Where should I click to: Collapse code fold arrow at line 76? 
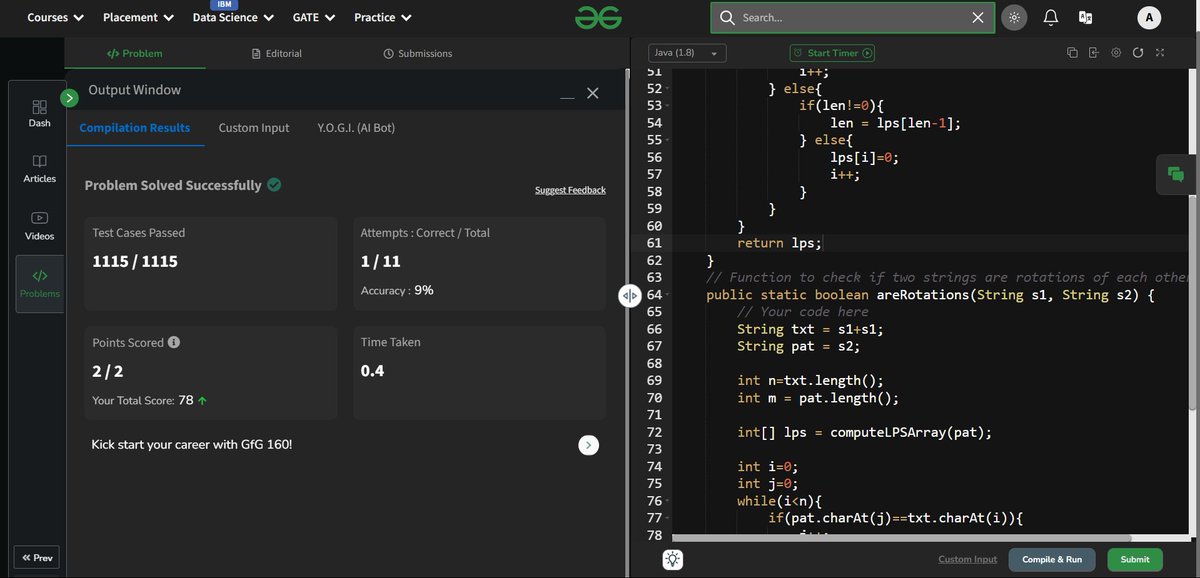point(667,500)
